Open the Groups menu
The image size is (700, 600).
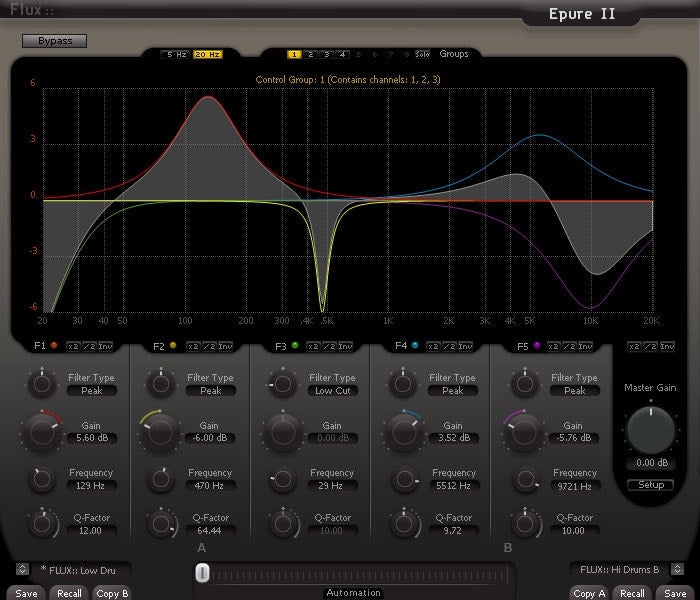pos(454,54)
